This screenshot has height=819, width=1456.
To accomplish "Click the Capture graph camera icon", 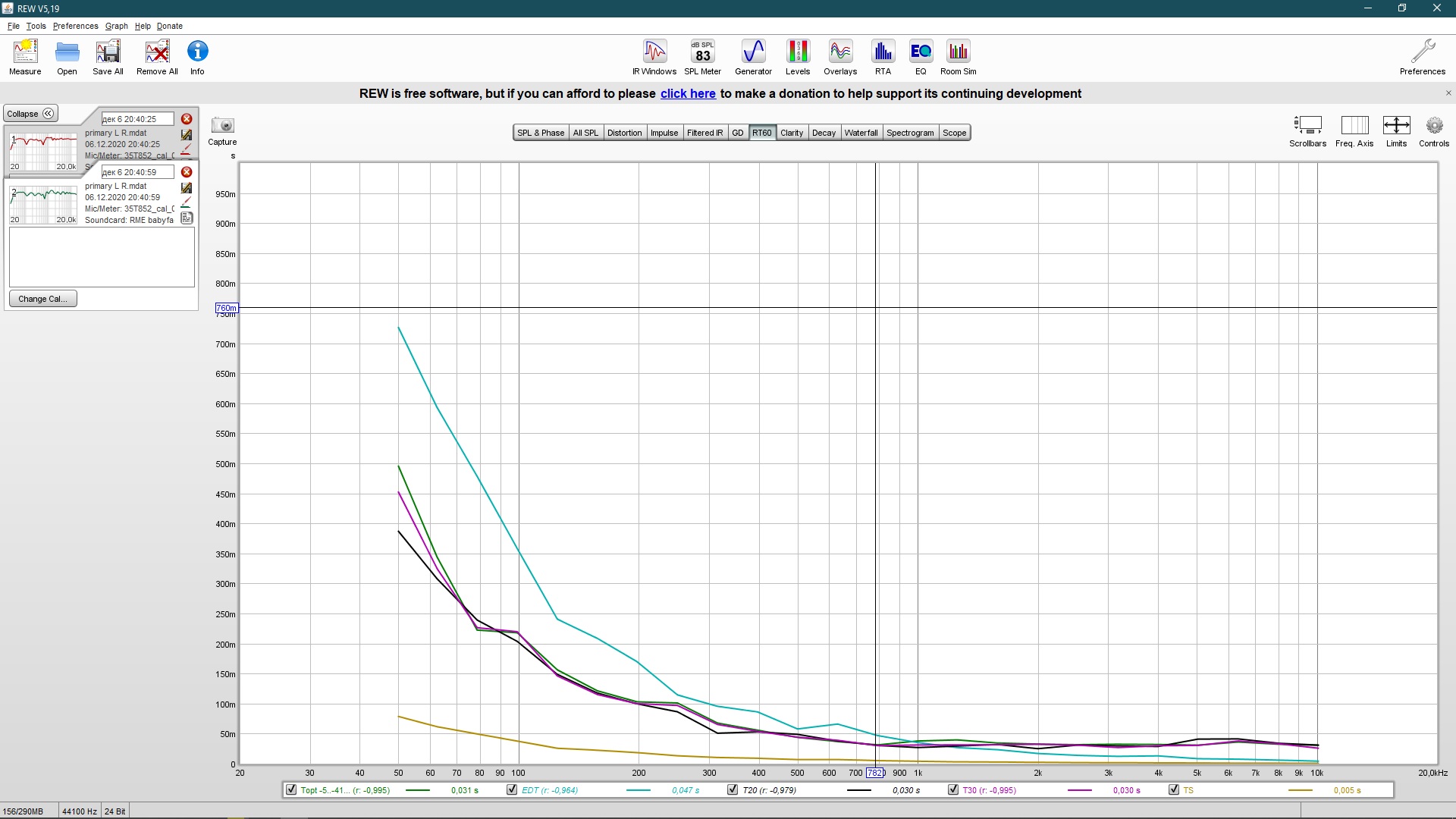I will (x=223, y=126).
